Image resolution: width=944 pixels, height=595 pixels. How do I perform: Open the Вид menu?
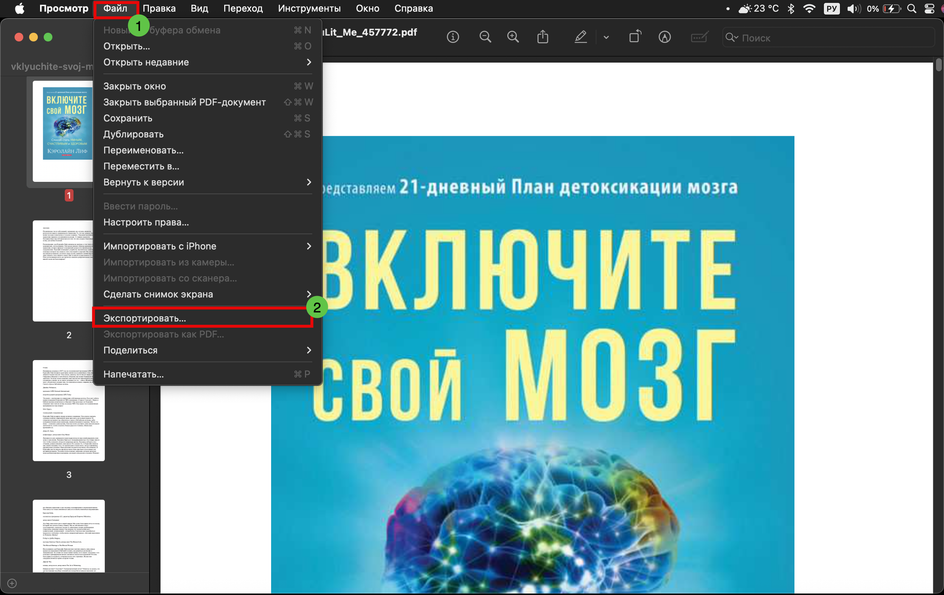pos(199,8)
